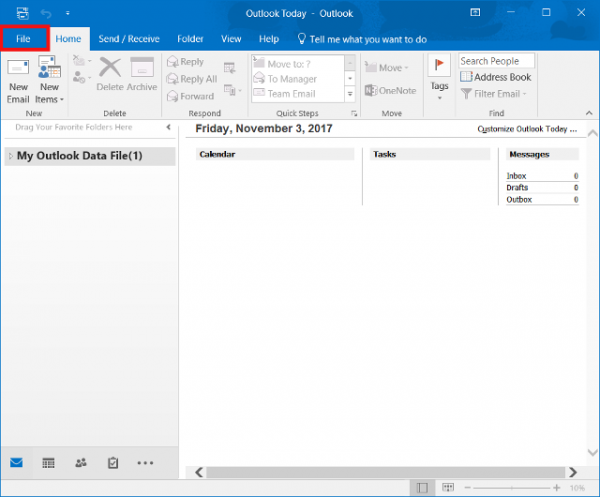Select My Outlook Data File(1) folder
This screenshot has height=497, width=600.
90,156
